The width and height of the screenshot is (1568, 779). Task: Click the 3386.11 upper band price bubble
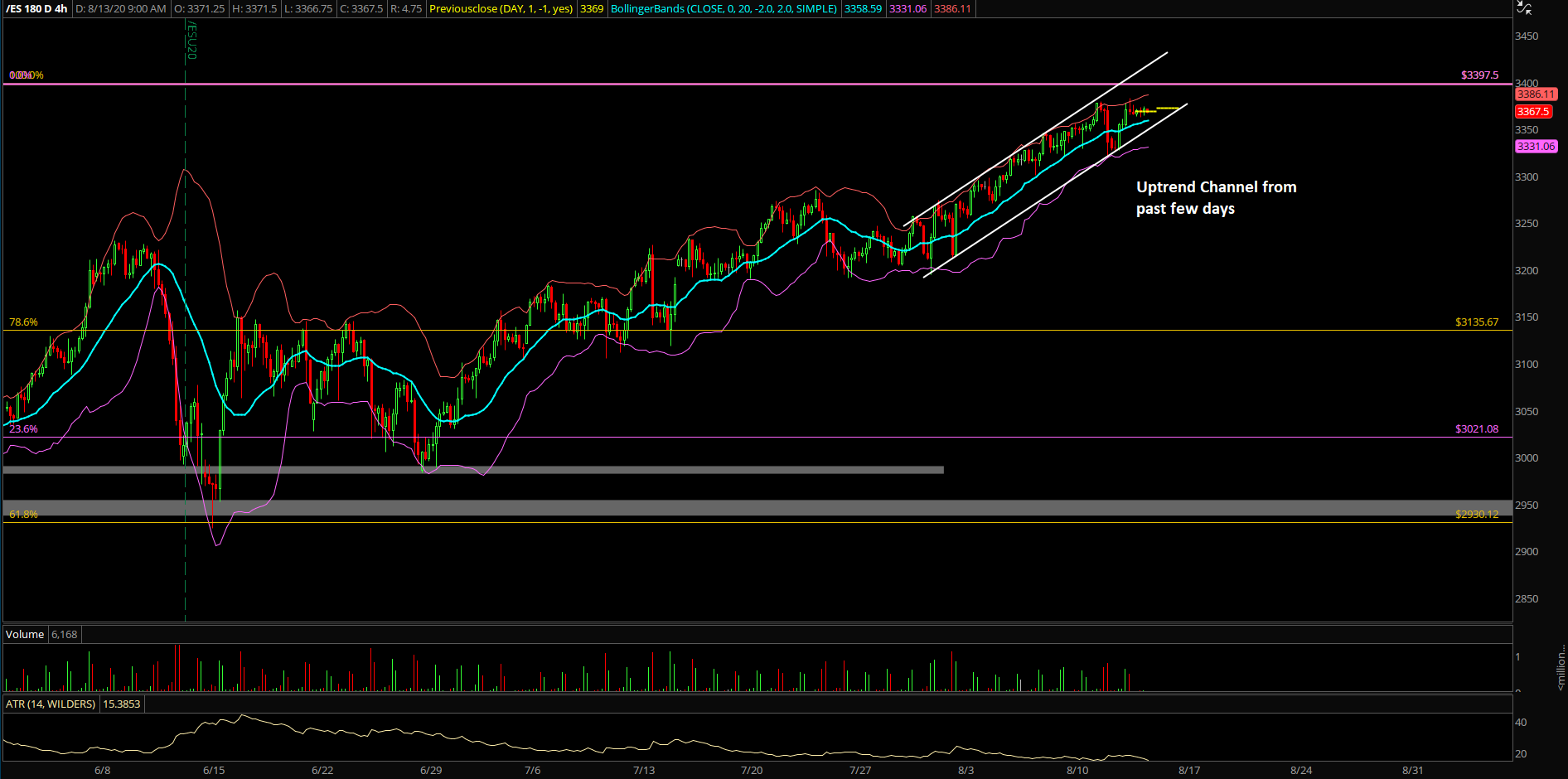tap(1537, 94)
